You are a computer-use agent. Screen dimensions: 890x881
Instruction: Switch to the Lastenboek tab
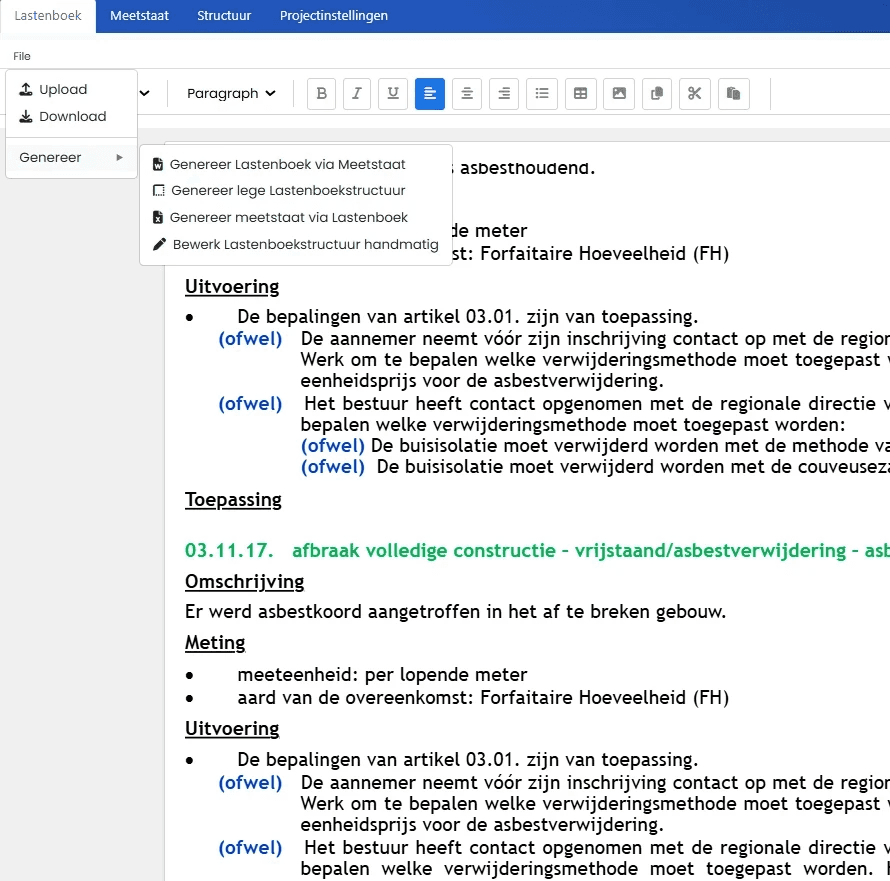coord(48,16)
